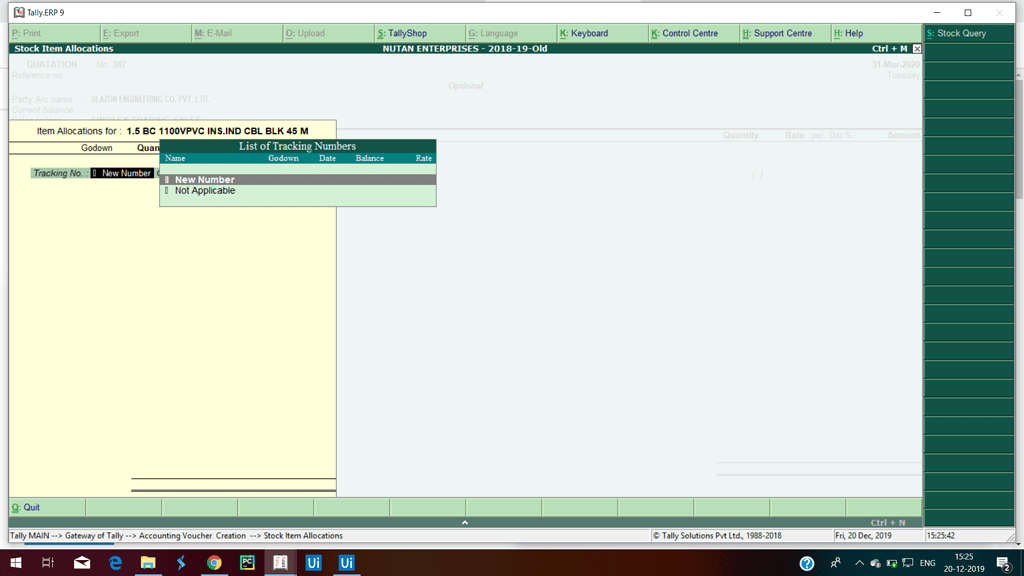Image resolution: width=1024 pixels, height=576 pixels.
Task: Click the Ctrl + M label in the title bar
Action: (889, 49)
